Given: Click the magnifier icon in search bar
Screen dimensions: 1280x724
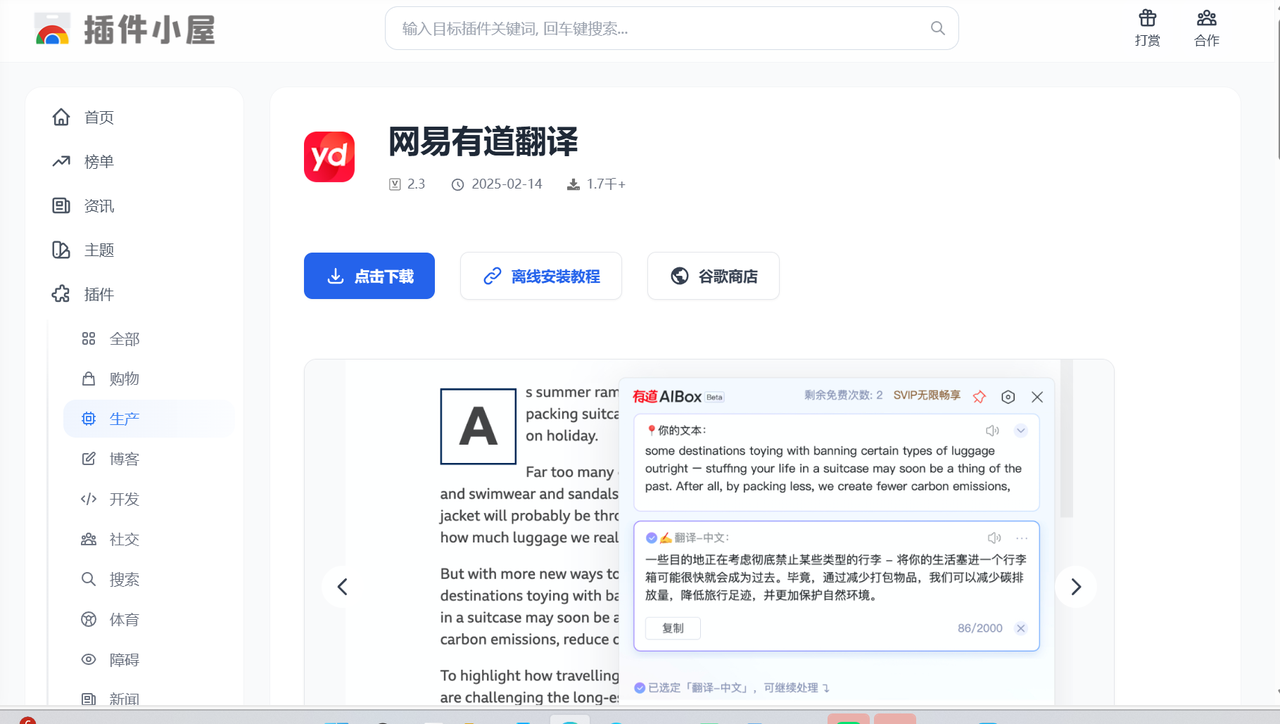Looking at the screenshot, I should pyautogui.click(x=937, y=28).
